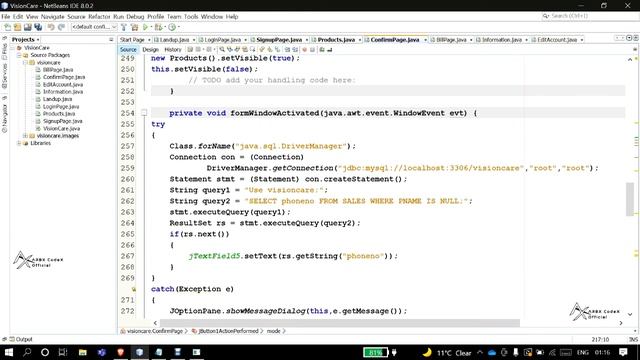Open dropdown arrow next to Profile icon
This screenshot has width=640, height=360.
tap(178, 27)
